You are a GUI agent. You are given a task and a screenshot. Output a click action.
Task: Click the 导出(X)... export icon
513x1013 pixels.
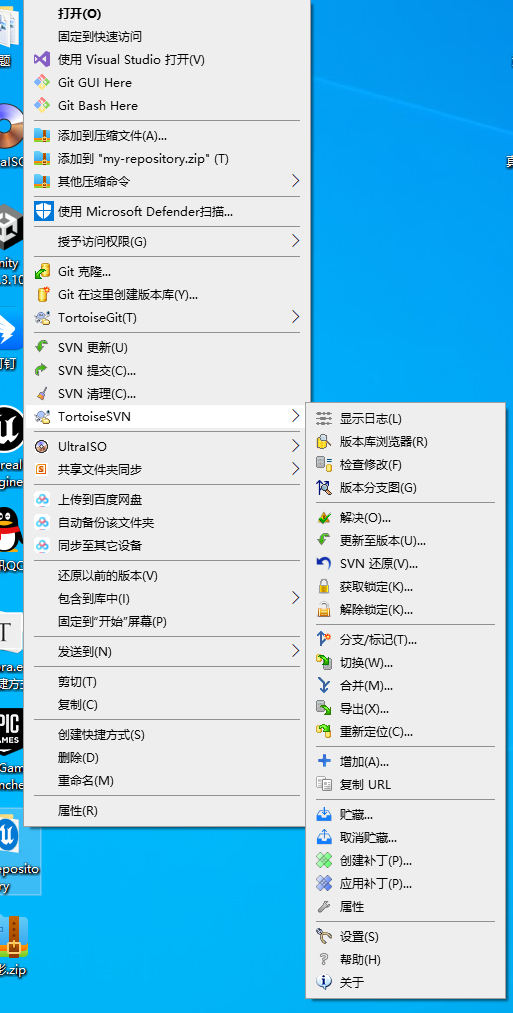click(323, 709)
